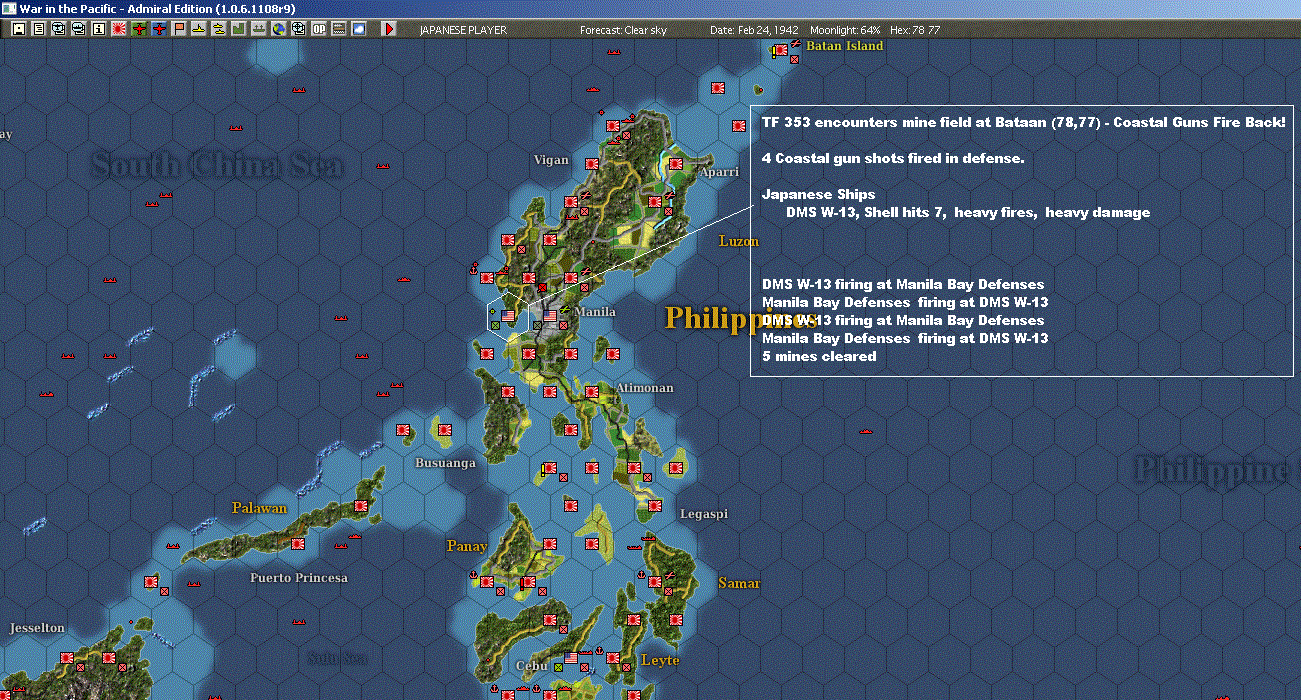Click the Palawan island label
The height and width of the screenshot is (700, 1301).
260,508
